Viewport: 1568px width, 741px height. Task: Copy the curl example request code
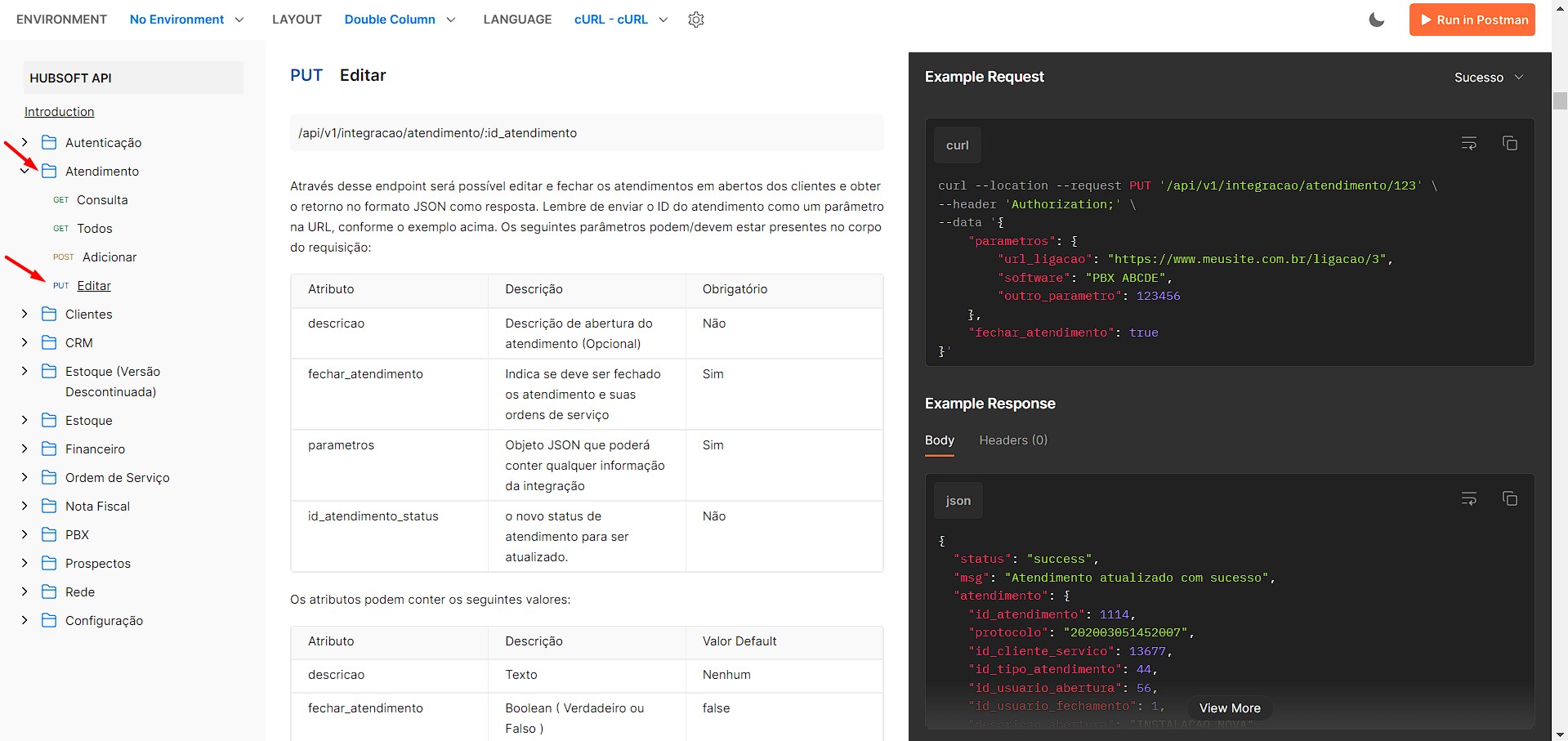tap(1510, 144)
